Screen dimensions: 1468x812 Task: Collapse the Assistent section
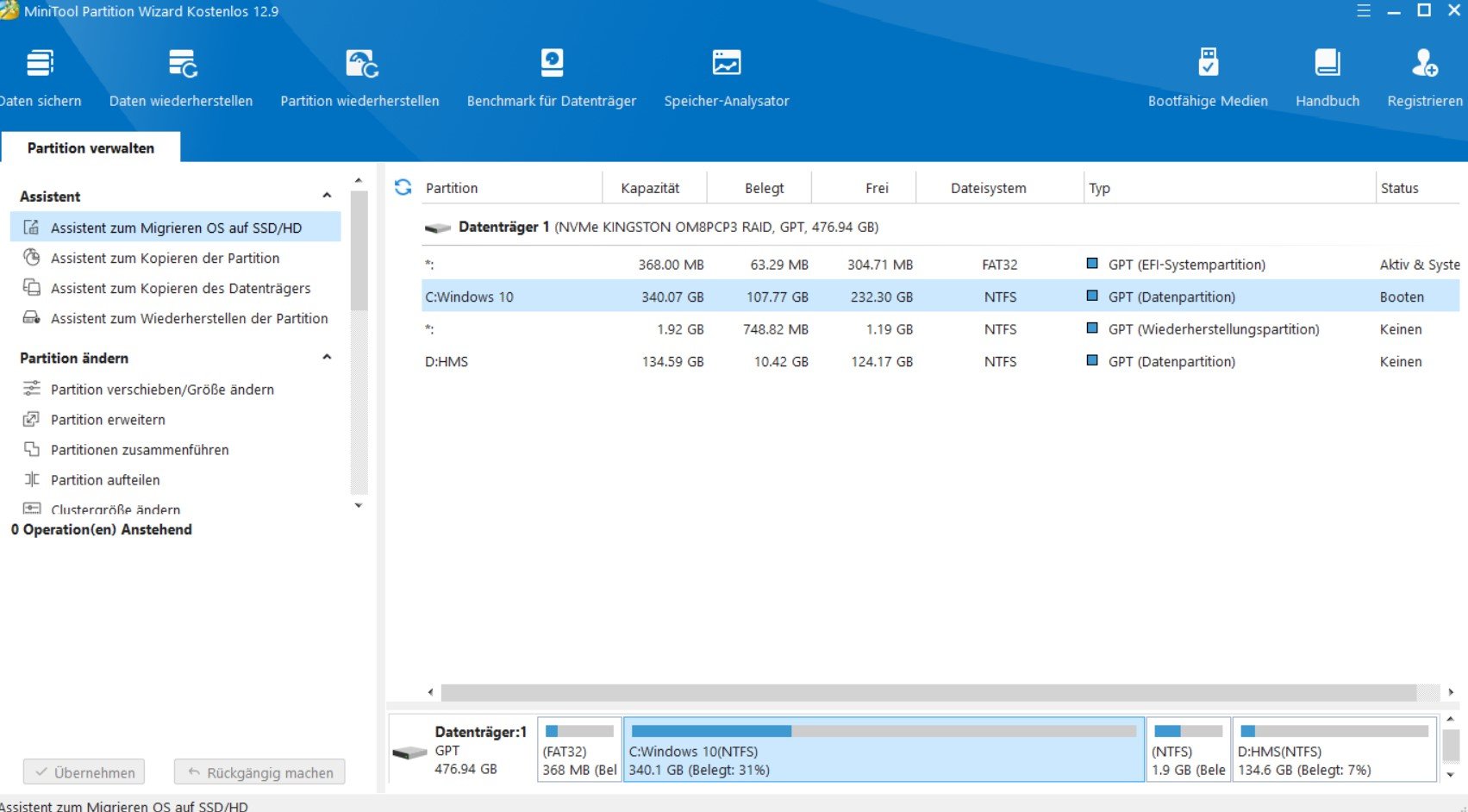coord(327,196)
